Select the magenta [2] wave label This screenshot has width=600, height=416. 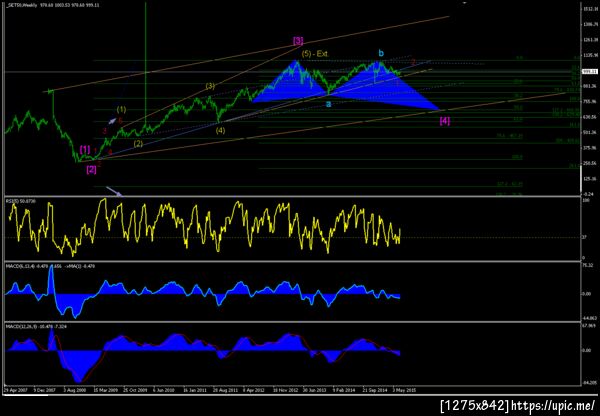91,170
